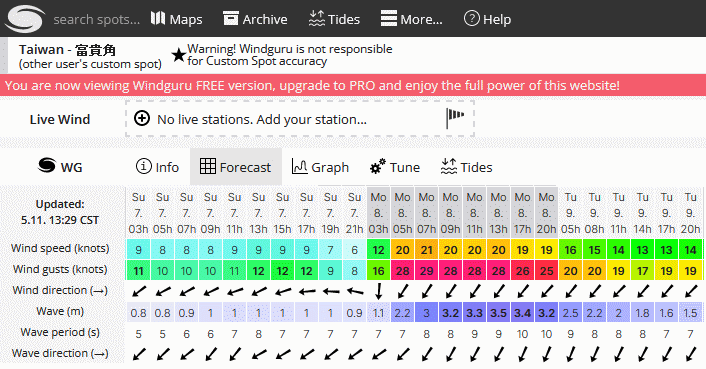Click the wind flag icon
This screenshot has width=706, height=369.
click(x=455, y=118)
